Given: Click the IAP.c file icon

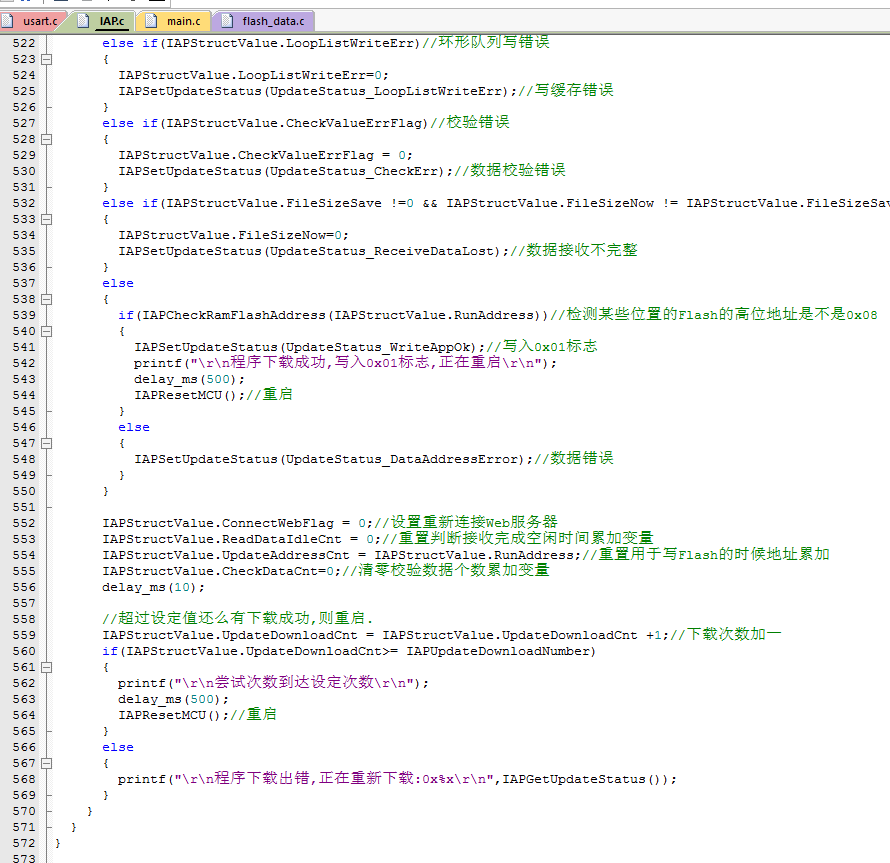Looking at the screenshot, I should pyautogui.click(x=83, y=21).
